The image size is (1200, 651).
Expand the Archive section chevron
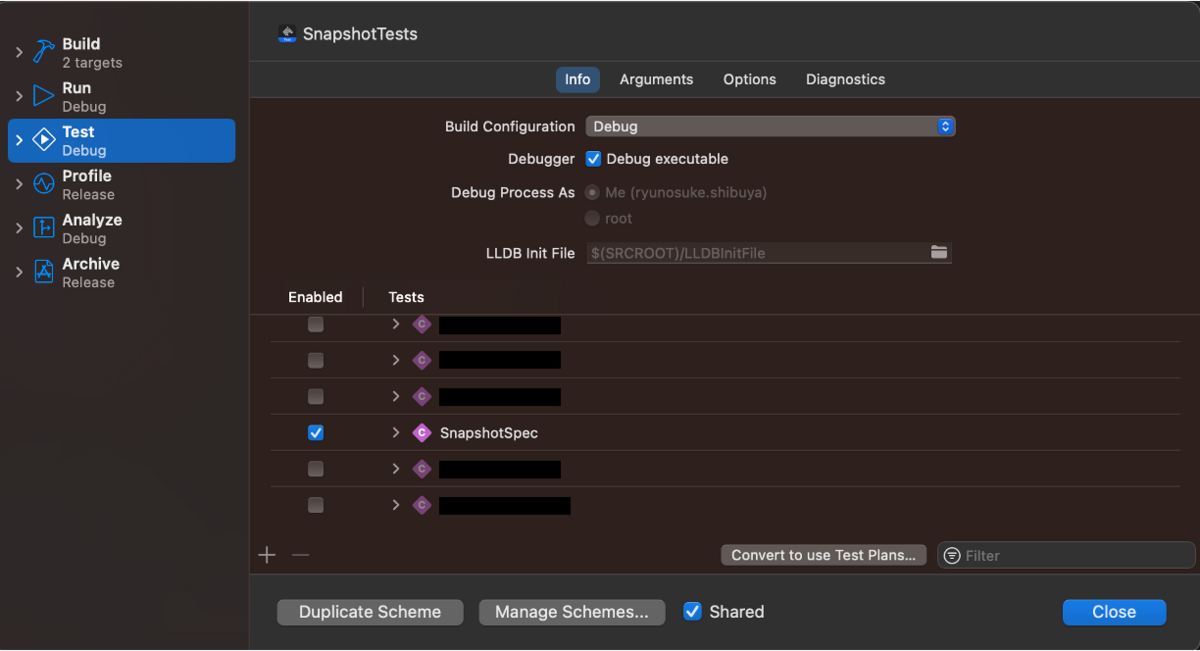pos(19,272)
